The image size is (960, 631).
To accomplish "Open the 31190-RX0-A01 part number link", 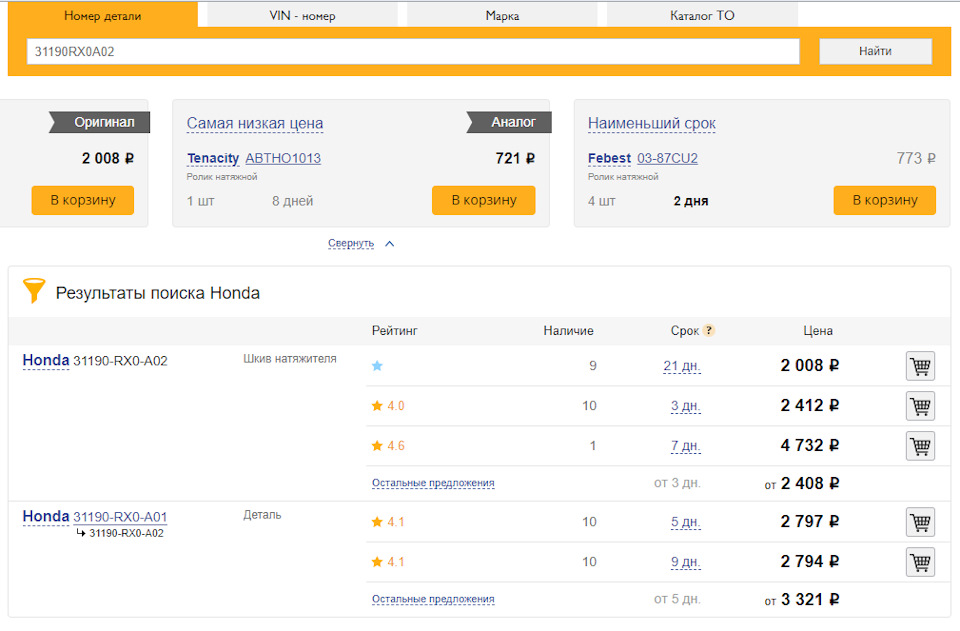I will click(x=120, y=517).
